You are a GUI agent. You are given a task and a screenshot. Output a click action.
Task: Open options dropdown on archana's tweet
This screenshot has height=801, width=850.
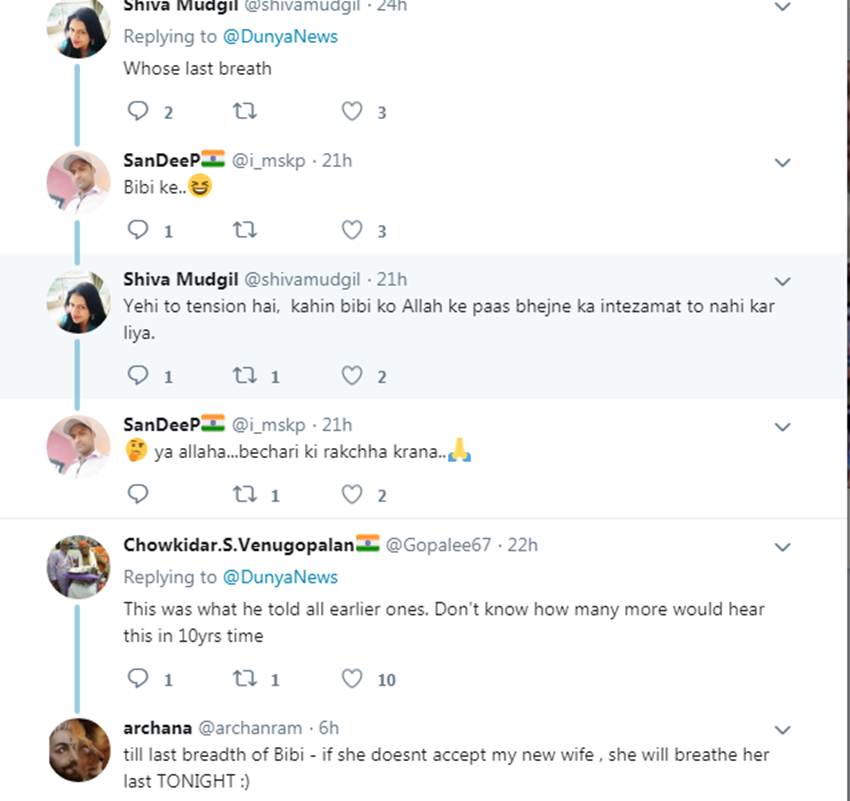click(783, 730)
